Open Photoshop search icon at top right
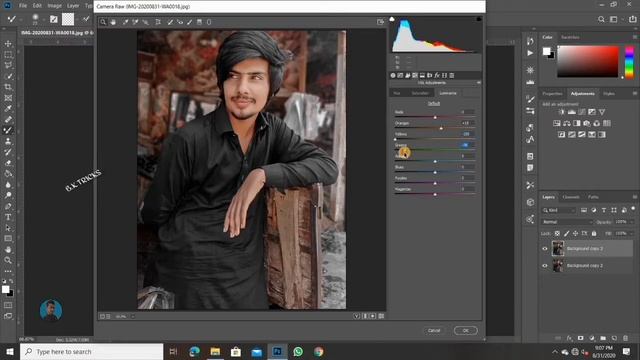This screenshot has width=640, height=360. click(601, 19)
